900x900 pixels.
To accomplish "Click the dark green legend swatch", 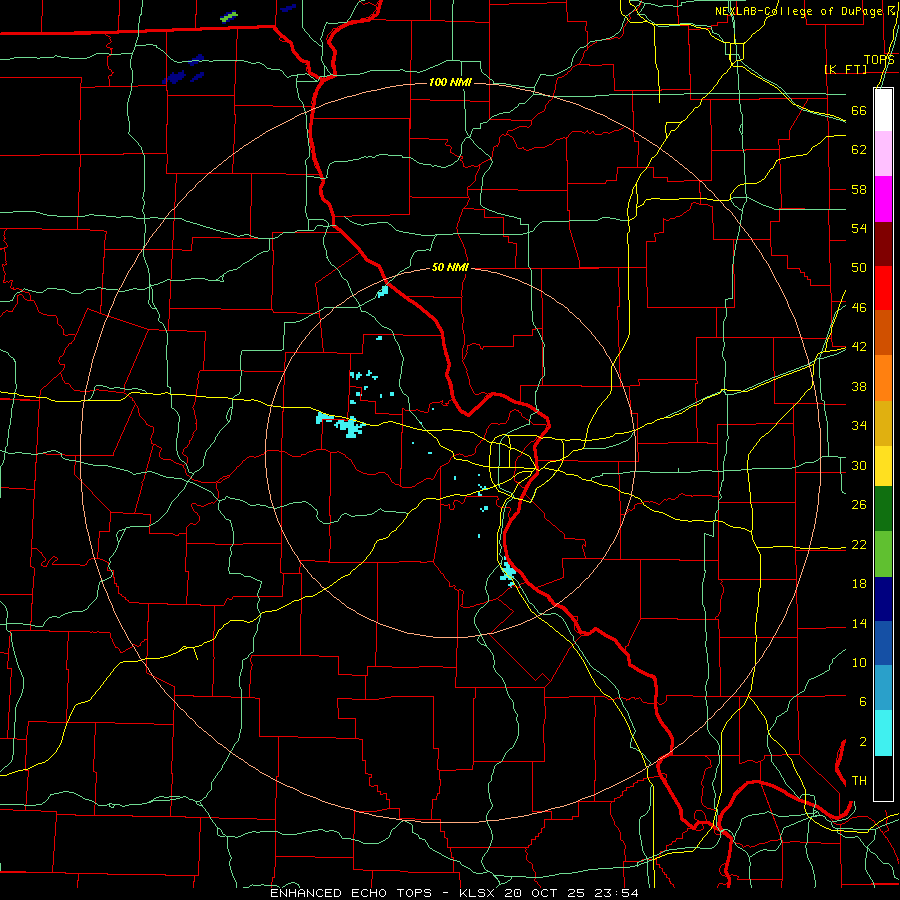I will point(883,509).
